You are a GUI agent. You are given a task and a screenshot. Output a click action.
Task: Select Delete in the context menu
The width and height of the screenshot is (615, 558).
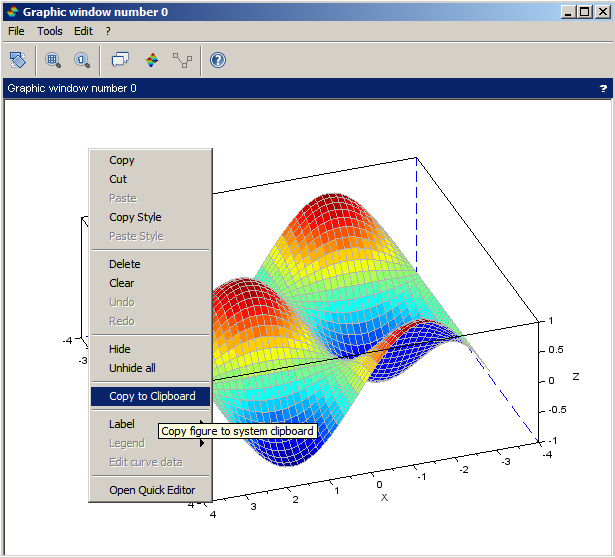(x=125, y=264)
